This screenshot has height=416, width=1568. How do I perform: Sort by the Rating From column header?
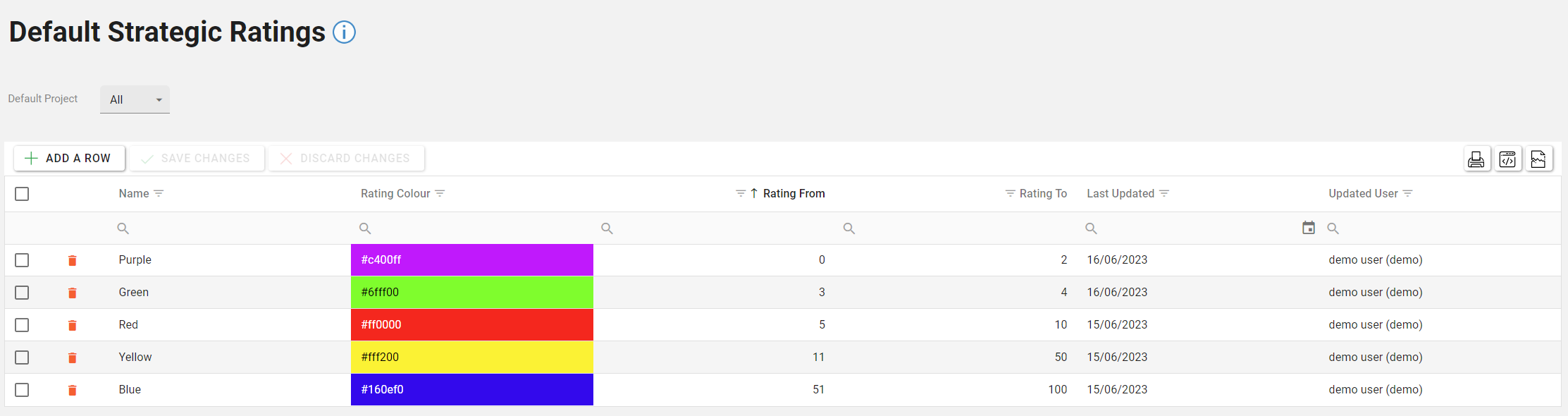794,194
